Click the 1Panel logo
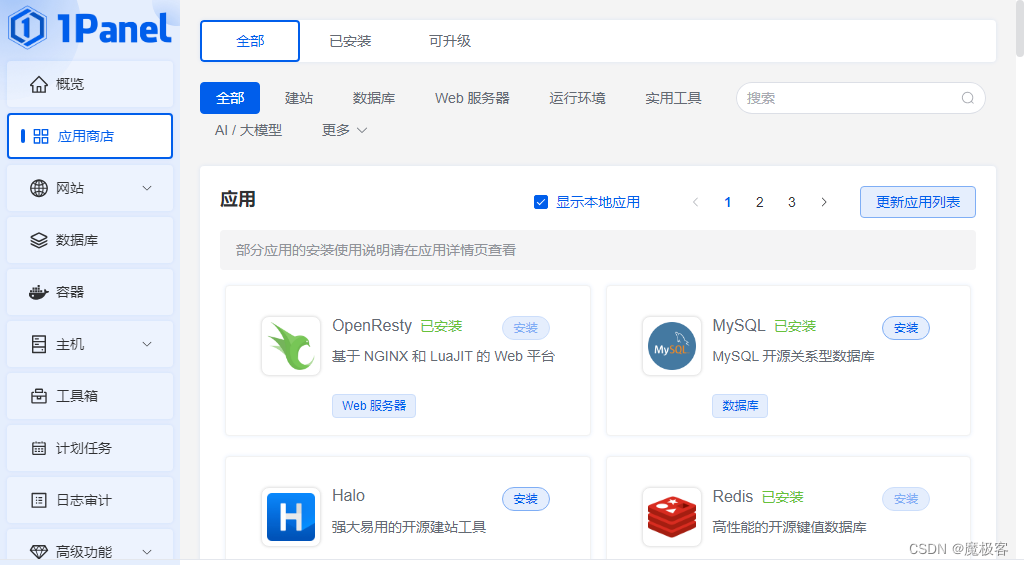The width and height of the screenshot is (1024, 565). tap(90, 27)
